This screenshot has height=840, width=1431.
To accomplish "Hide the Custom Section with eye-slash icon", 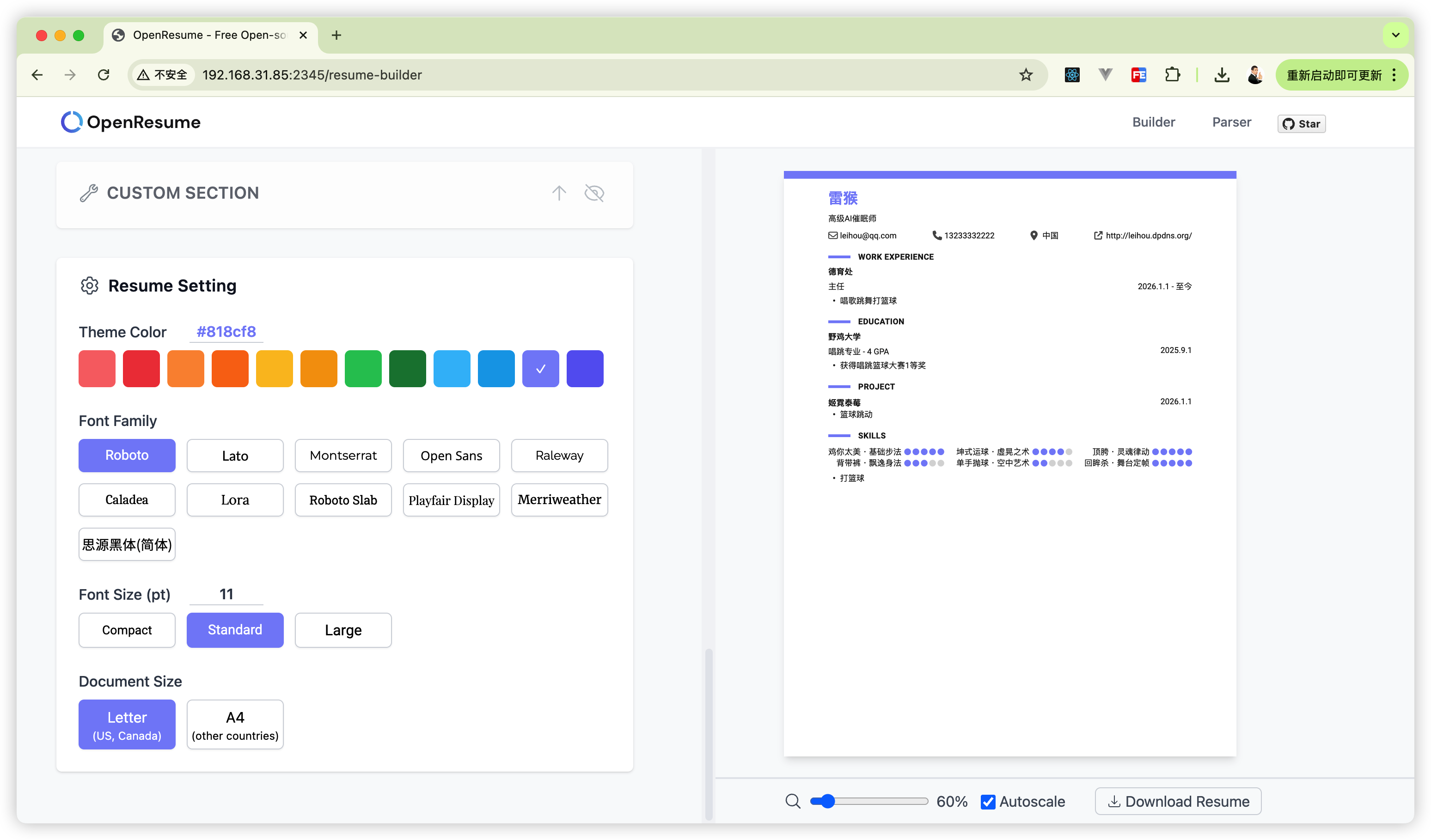I will click(x=594, y=193).
